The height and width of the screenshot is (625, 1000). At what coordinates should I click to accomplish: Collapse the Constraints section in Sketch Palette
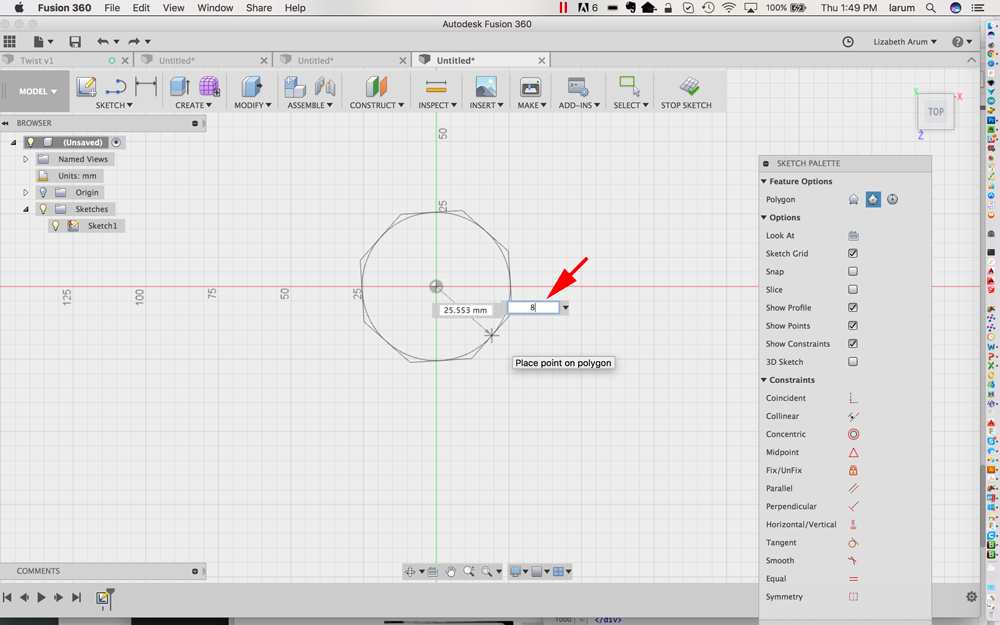point(764,380)
